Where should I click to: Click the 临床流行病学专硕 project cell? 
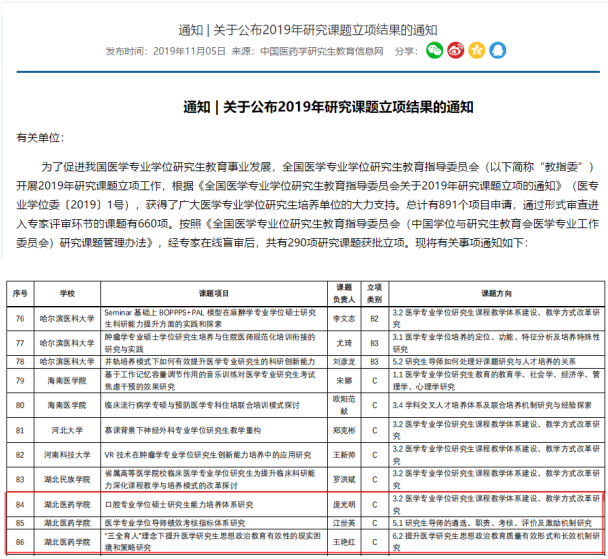[x=214, y=405]
